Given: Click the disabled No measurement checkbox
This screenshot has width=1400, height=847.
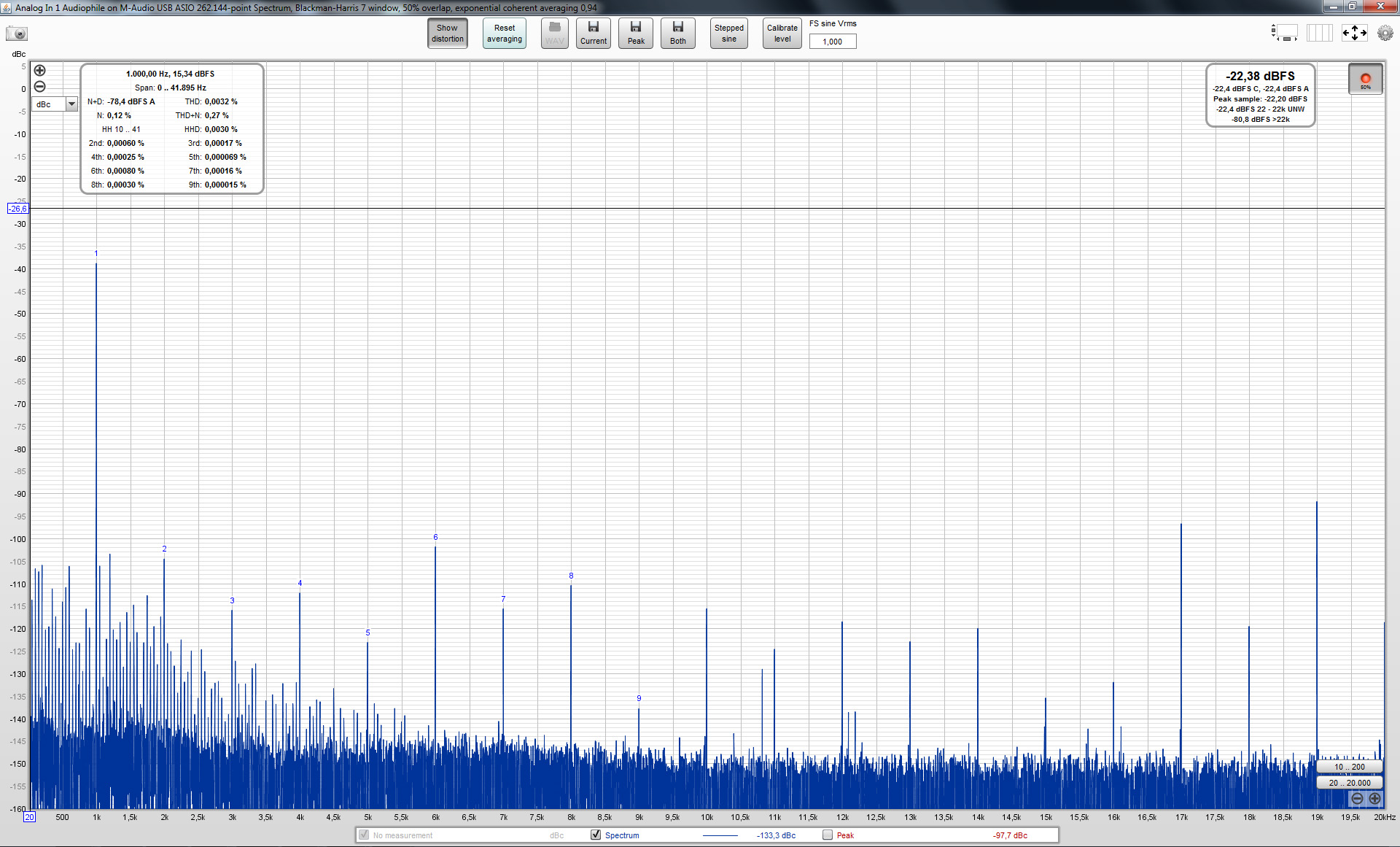Looking at the screenshot, I should coord(364,835).
